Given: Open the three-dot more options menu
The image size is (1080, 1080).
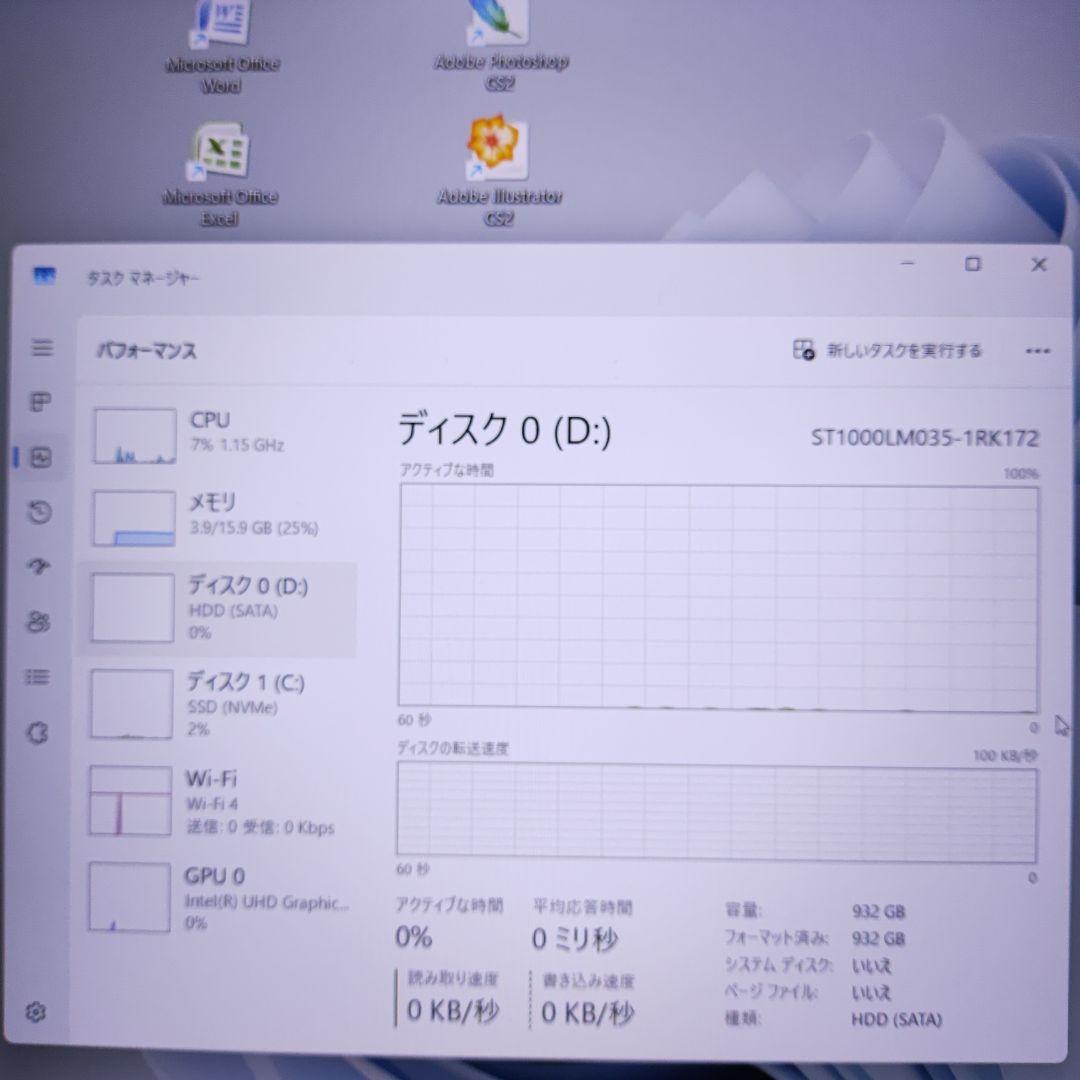Looking at the screenshot, I should (x=1037, y=351).
